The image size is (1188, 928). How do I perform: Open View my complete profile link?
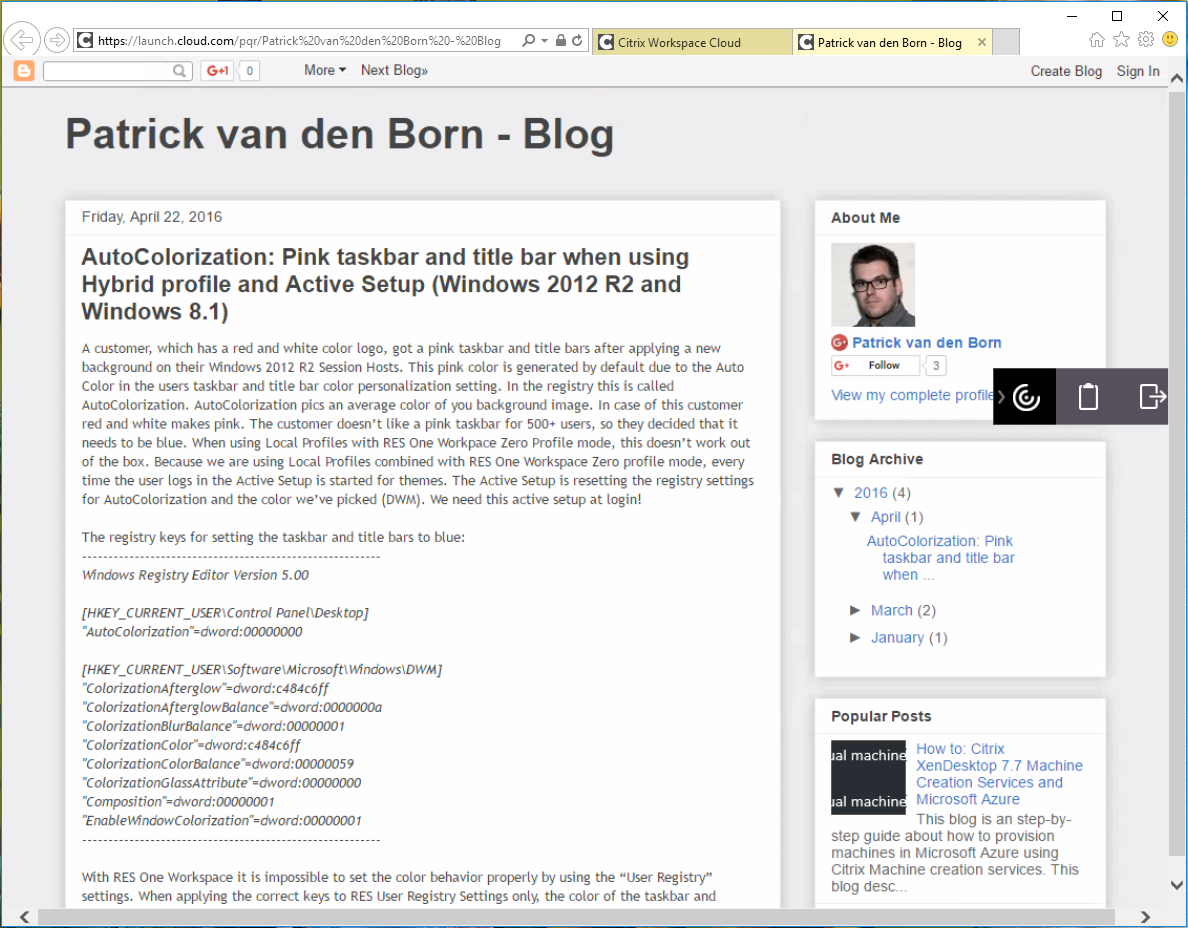click(912, 395)
